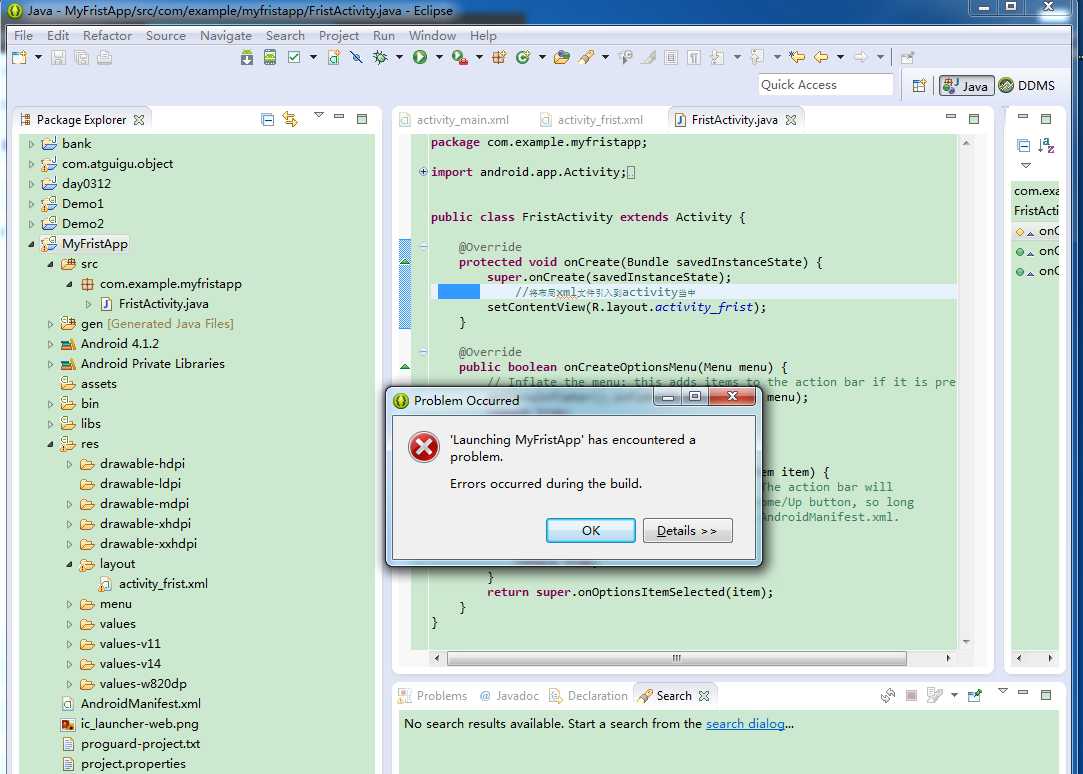Open the Android Virtual Device Manager icon
Viewport: 1083px width, 774px height.
pyautogui.click(x=270, y=58)
